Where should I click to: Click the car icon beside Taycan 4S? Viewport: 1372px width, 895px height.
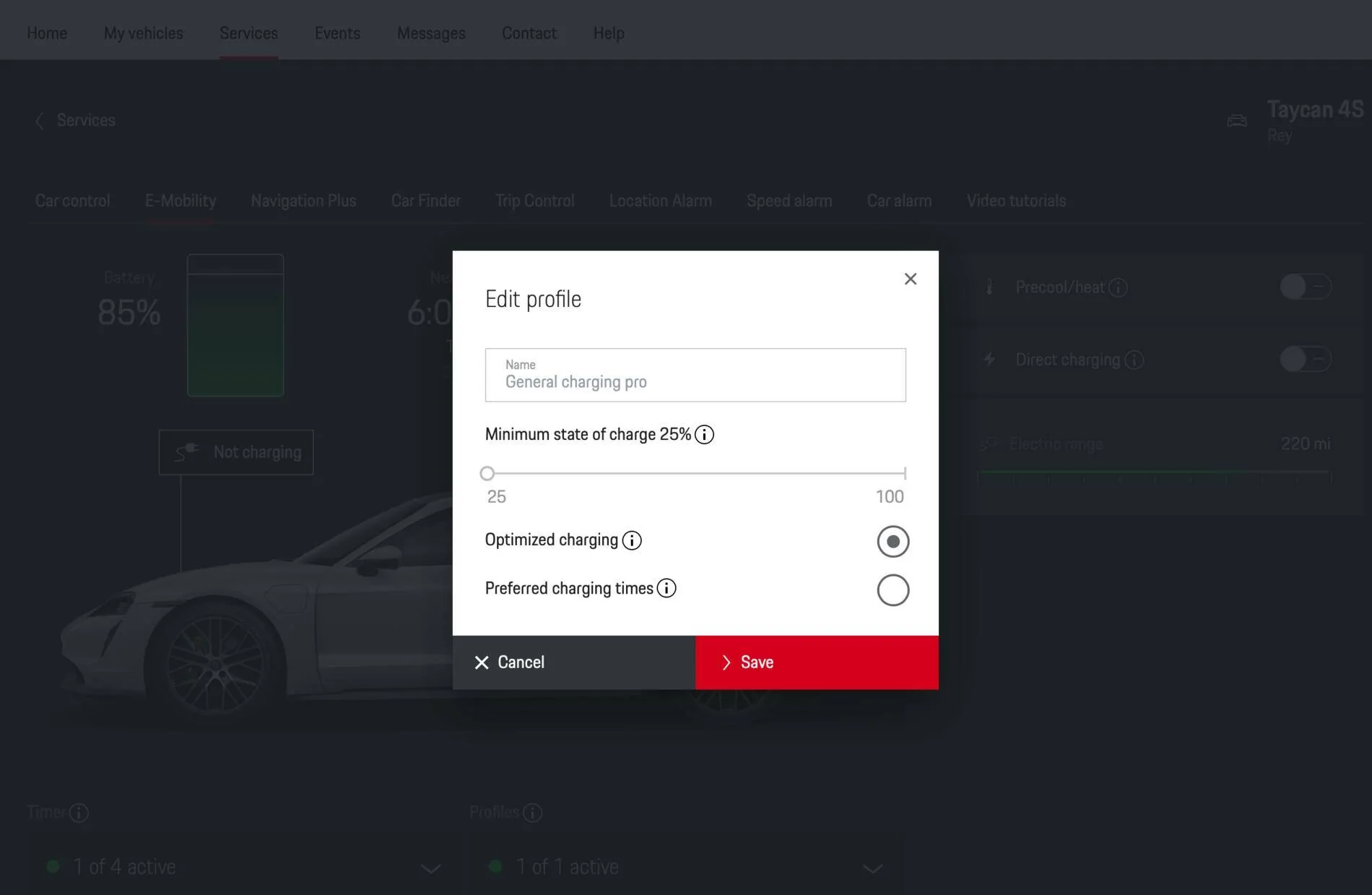click(x=1237, y=121)
